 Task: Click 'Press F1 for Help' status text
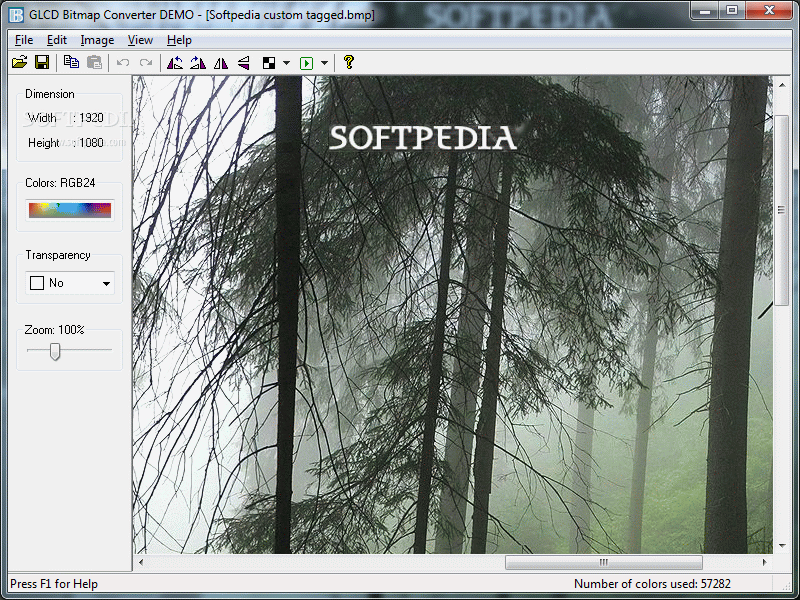pos(54,584)
